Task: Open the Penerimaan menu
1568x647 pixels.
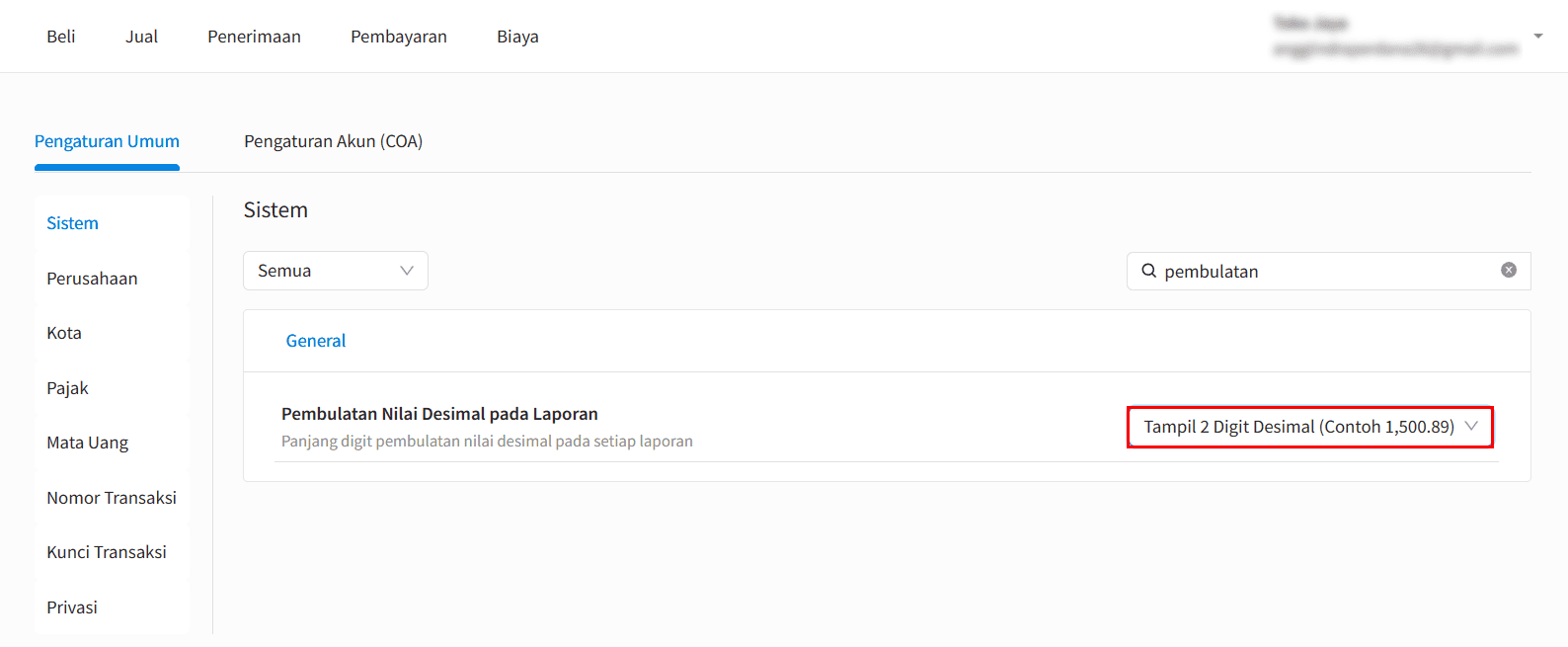Action: click(254, 36)
